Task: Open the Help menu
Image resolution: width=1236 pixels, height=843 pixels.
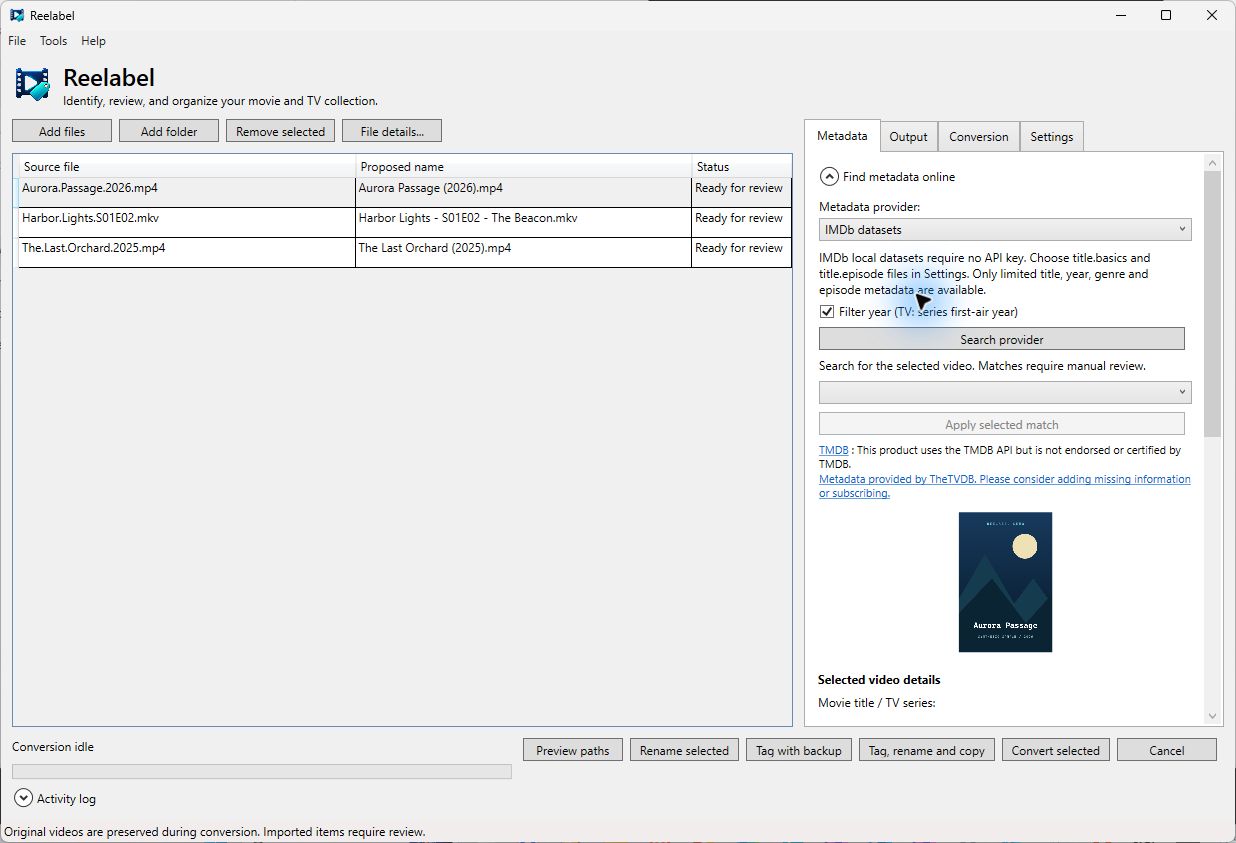Action: pyautogui.click(x=93, y=41)
